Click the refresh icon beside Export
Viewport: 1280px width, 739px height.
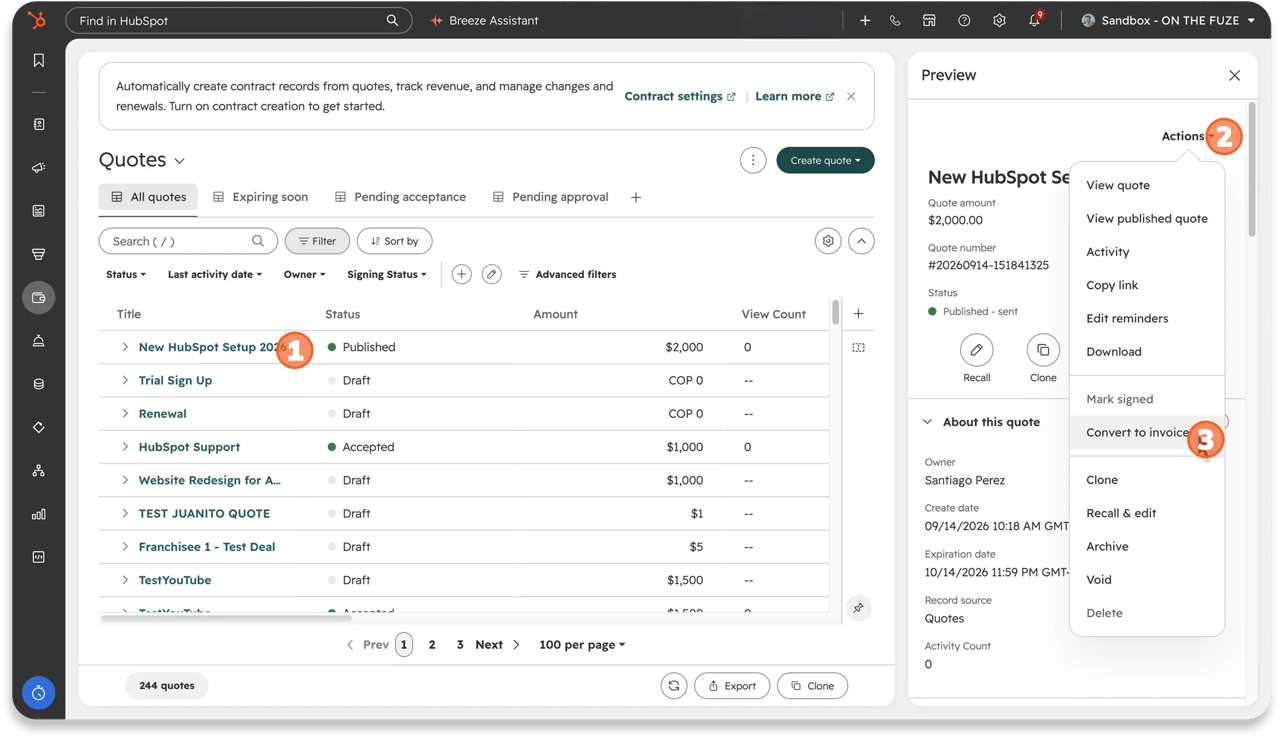[674, 686]
